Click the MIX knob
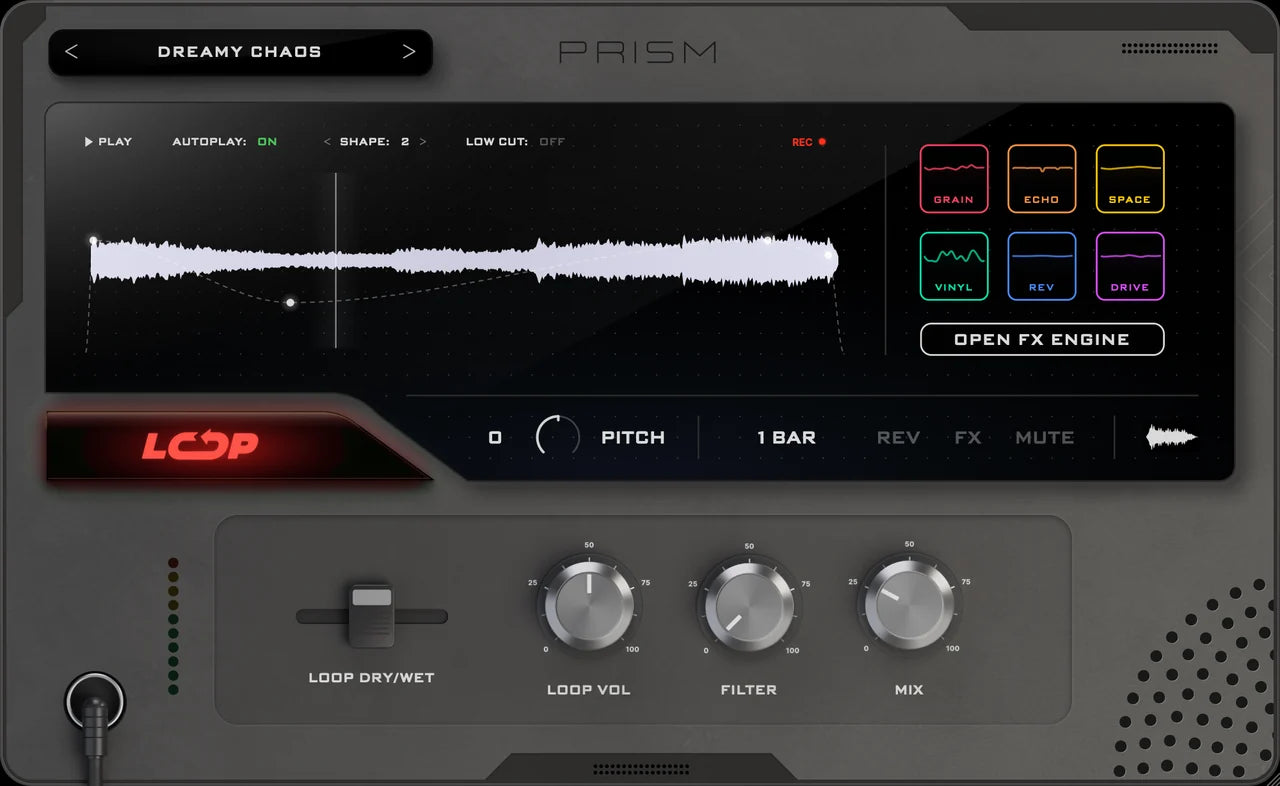The image size is (1280, 786). (909, 603)
